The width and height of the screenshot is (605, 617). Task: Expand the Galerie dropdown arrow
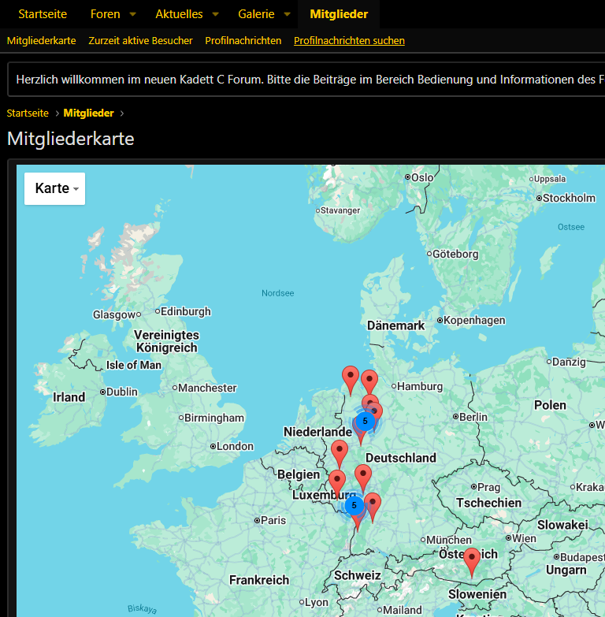pos(287,14)
